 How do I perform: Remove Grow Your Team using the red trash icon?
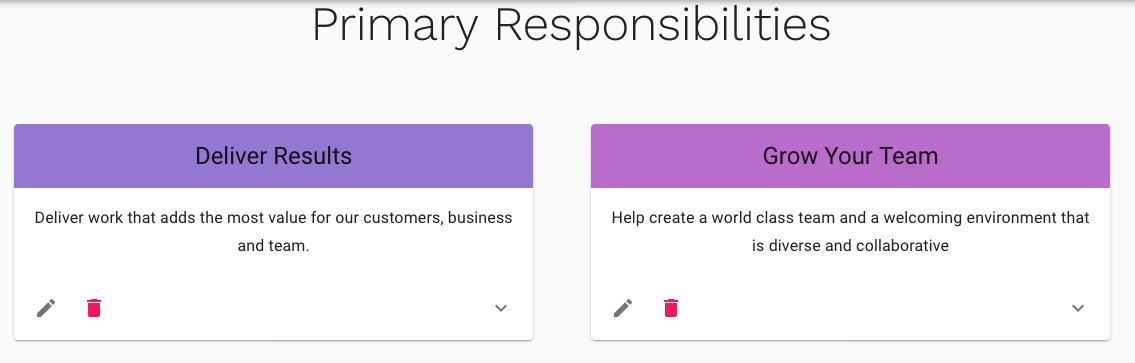click(x=671, y=308)
